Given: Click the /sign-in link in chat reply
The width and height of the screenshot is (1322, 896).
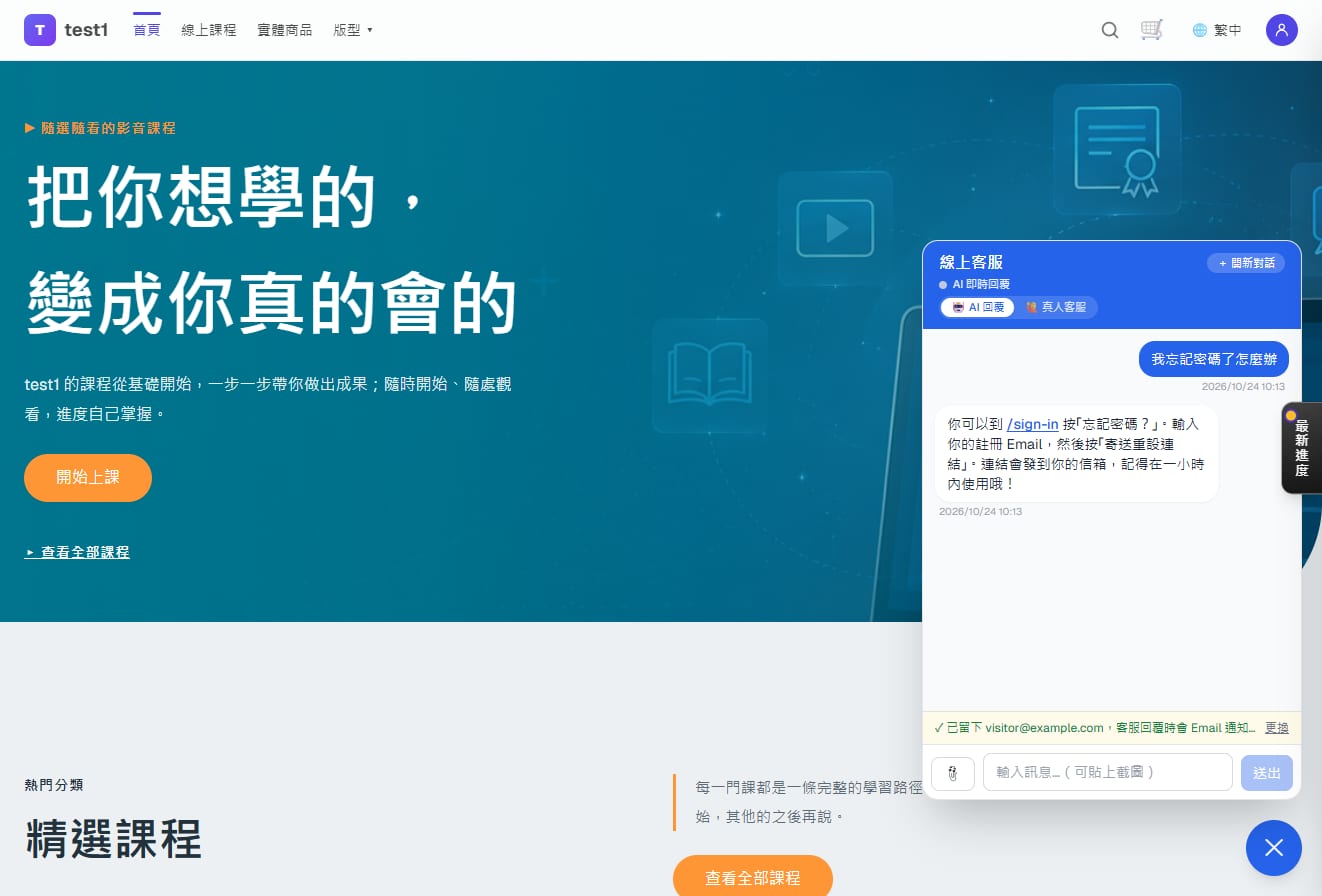Looking at the screenshot, I should coord(1032,424).
